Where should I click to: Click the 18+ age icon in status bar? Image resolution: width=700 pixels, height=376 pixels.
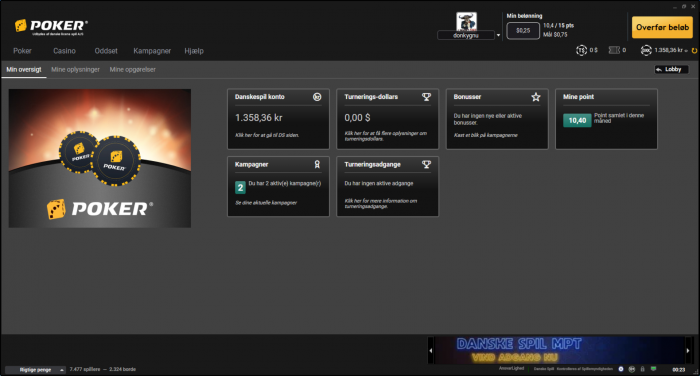632,369
